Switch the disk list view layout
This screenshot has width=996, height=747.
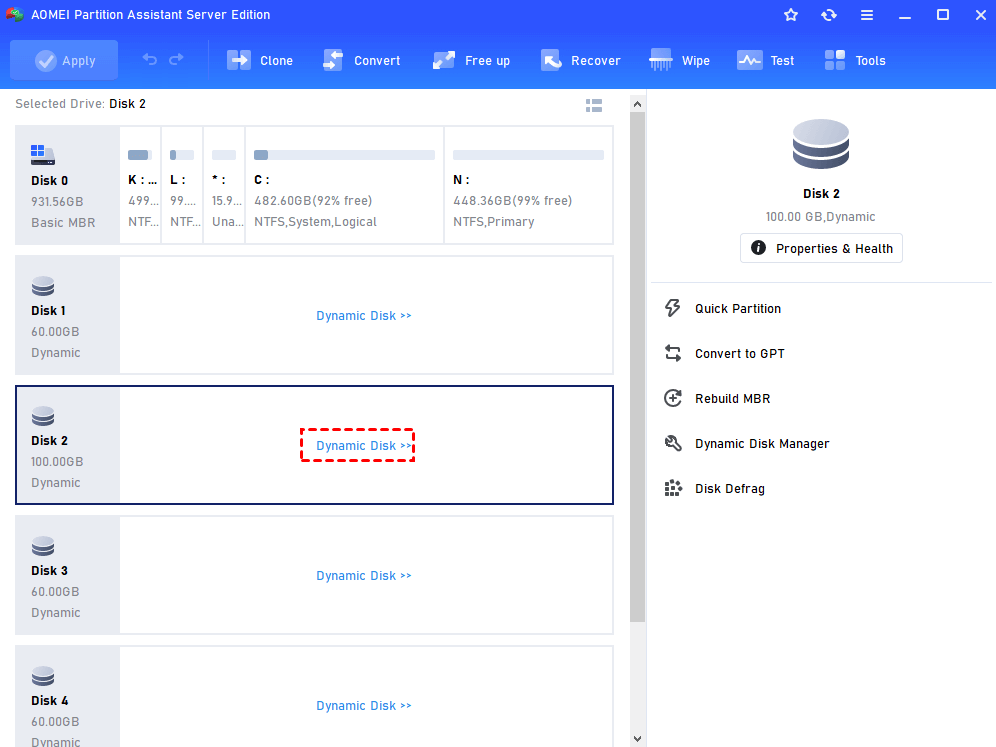(594, 105)
